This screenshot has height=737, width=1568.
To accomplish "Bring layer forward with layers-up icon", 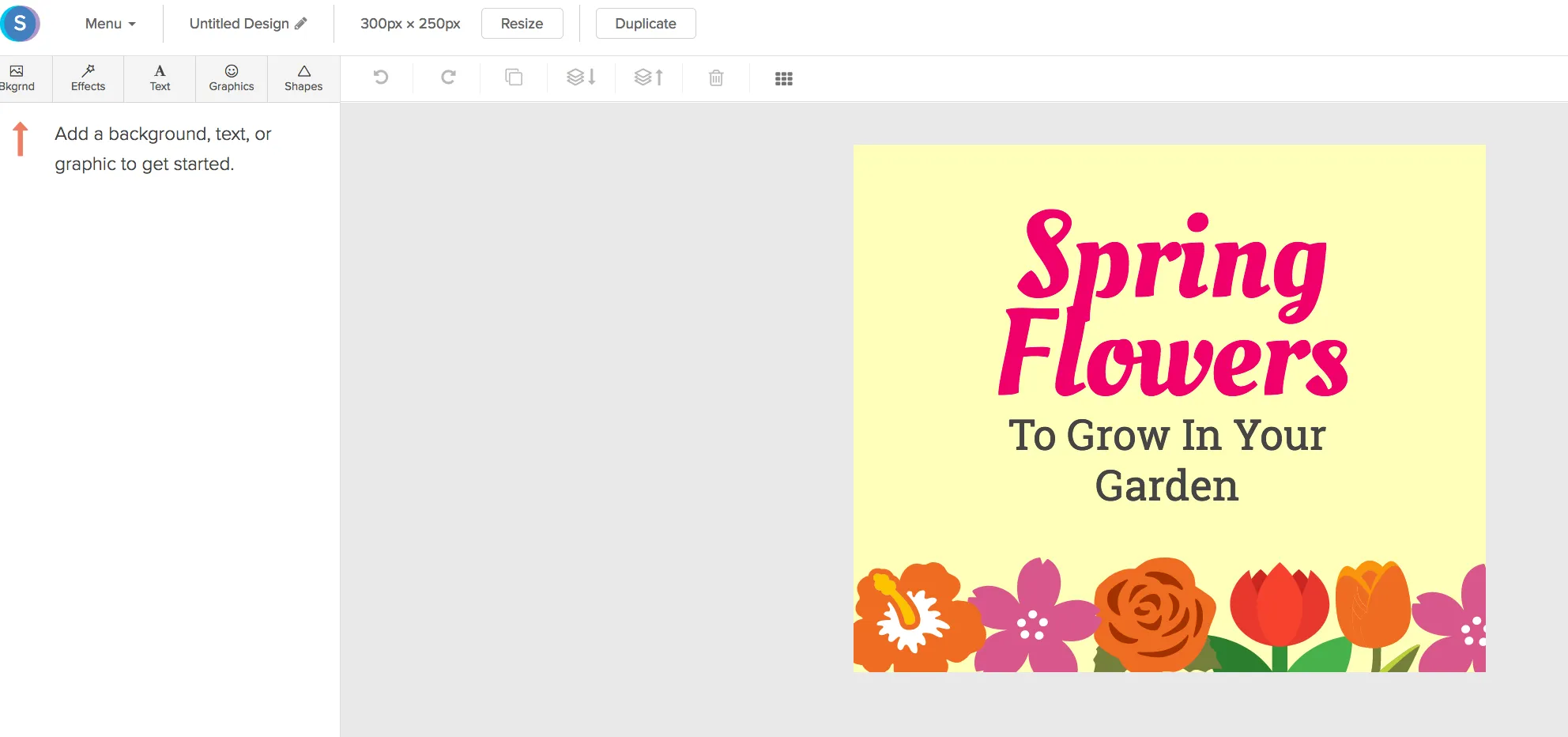I will pyautogui.click(x=649, y=77).
